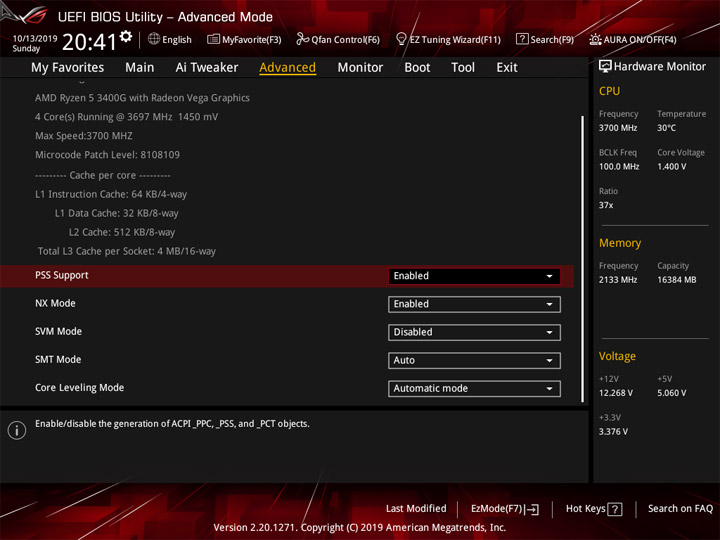This screenshot has height=540, width=720.
Task: Open the SMT Mode dropdown
Action: pyautogui.click(x=474, y=360)
